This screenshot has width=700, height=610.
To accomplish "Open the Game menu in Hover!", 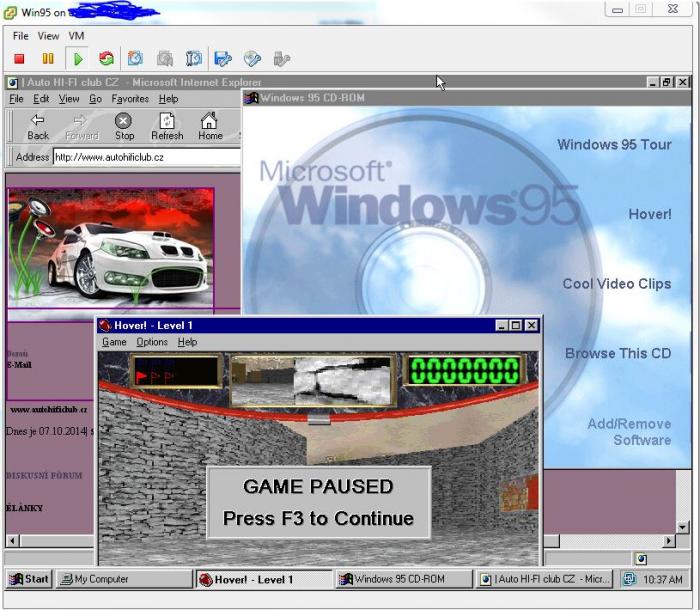I will coord(114,342).
